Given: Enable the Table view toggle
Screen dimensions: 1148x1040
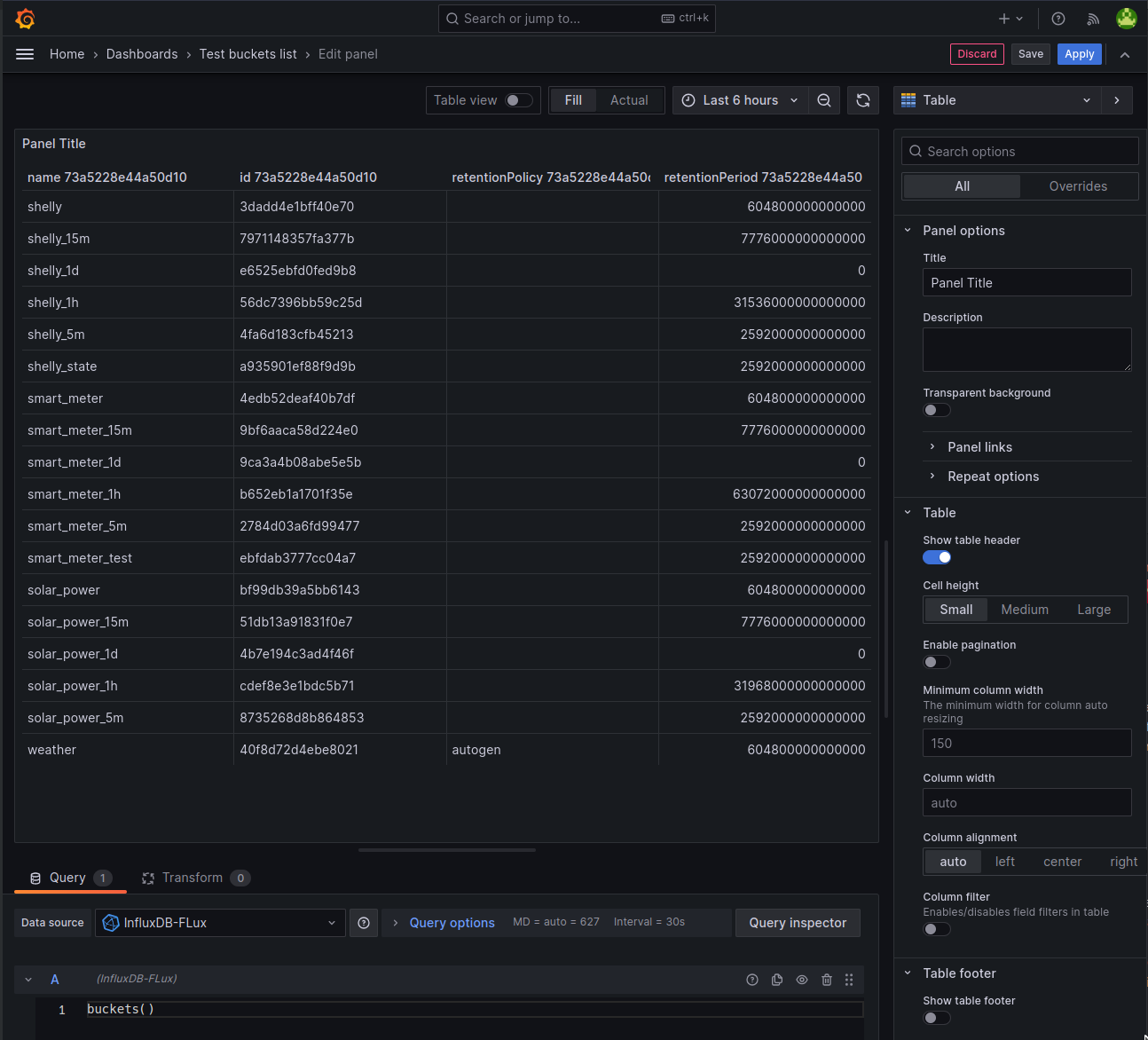Looking at the screenshot, I should click(x=519, y=100).
